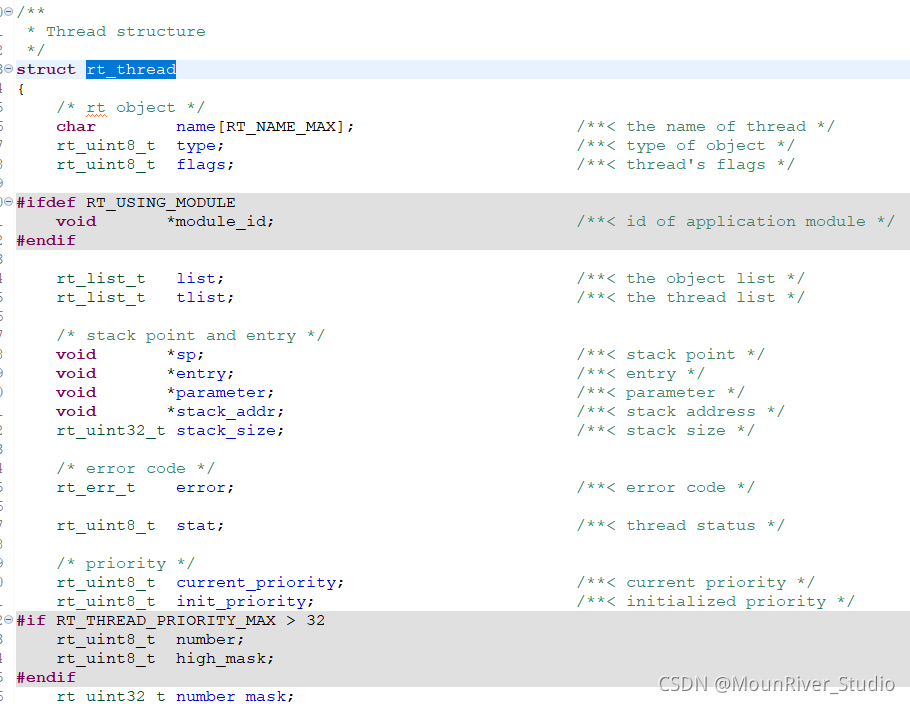Click the high_mask field identifier
The width and height of the screenshot is (910, 704).
[x=221, y=659]
